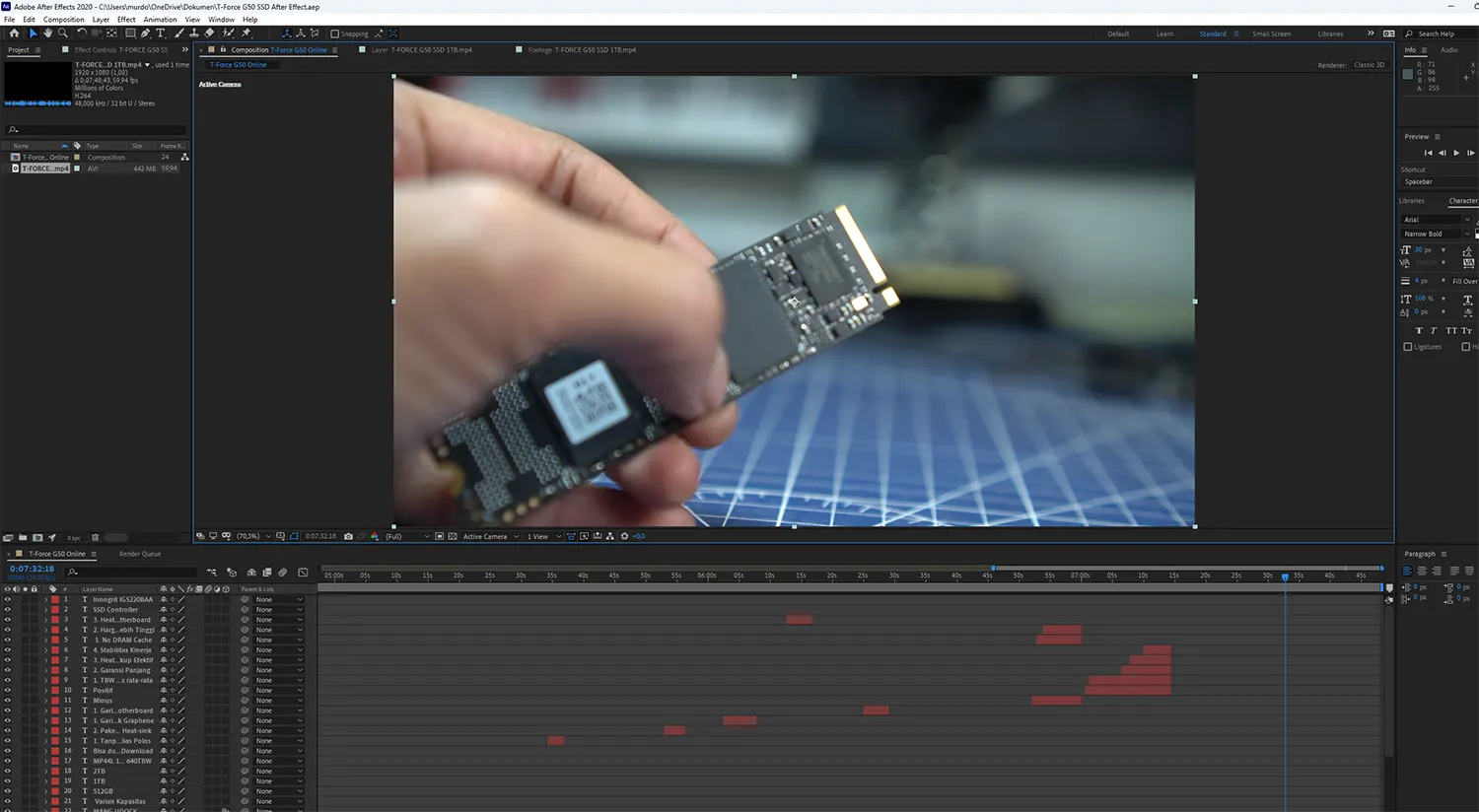Take a snapshot of the composition view
1479x812 pixels.
pyautogui.click(x=348, y=536)
